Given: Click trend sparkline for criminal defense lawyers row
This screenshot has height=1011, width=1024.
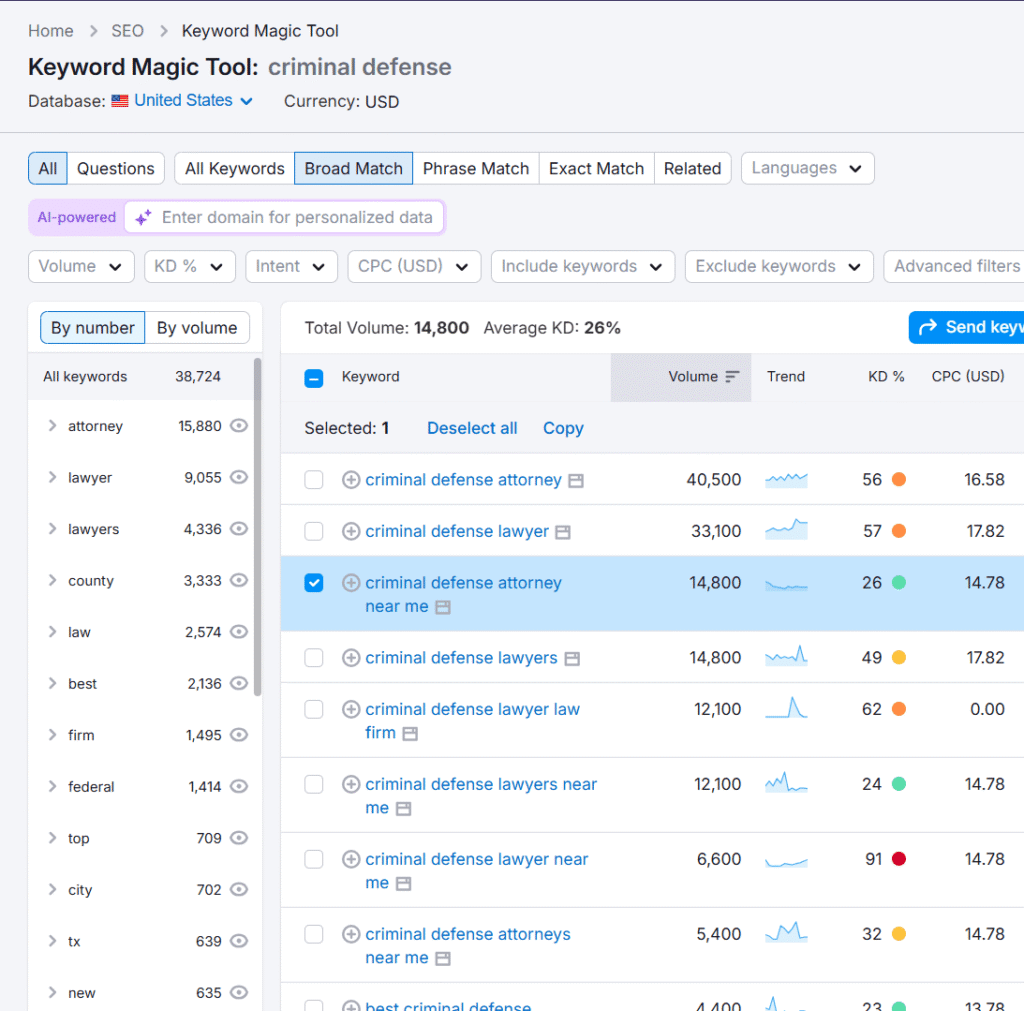Looking at the screenshot, I should point(786,656).
